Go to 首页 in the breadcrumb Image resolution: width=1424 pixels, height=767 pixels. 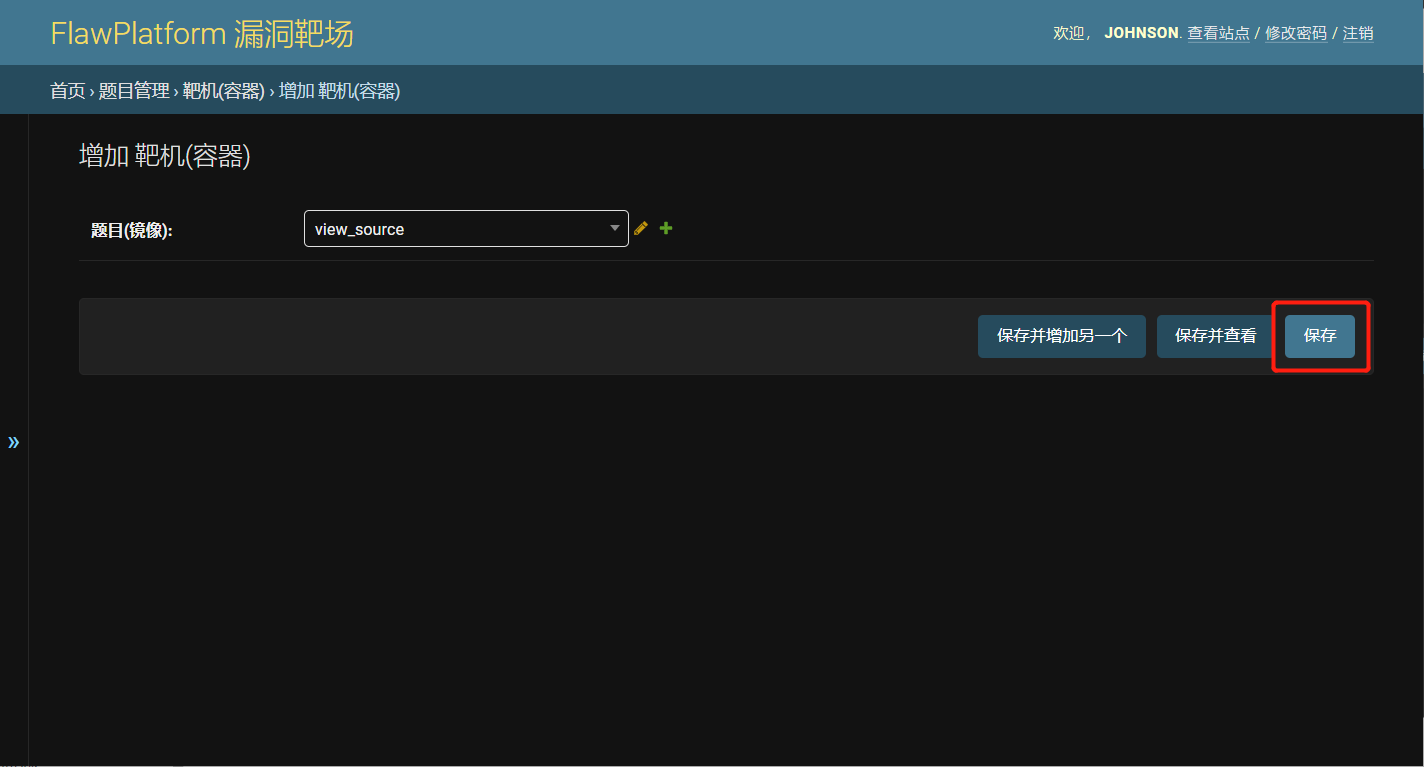[68, 91]
